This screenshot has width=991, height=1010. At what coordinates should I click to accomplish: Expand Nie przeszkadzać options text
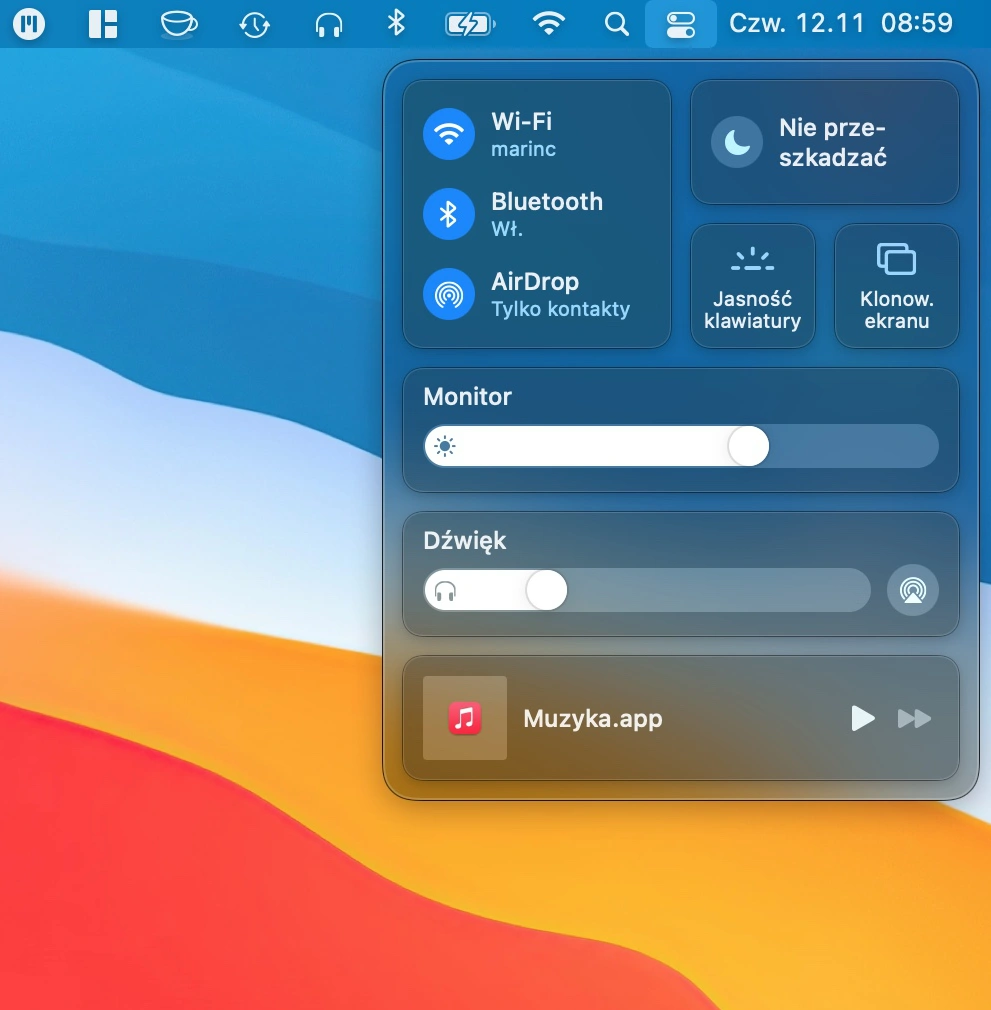coord(833,142)
